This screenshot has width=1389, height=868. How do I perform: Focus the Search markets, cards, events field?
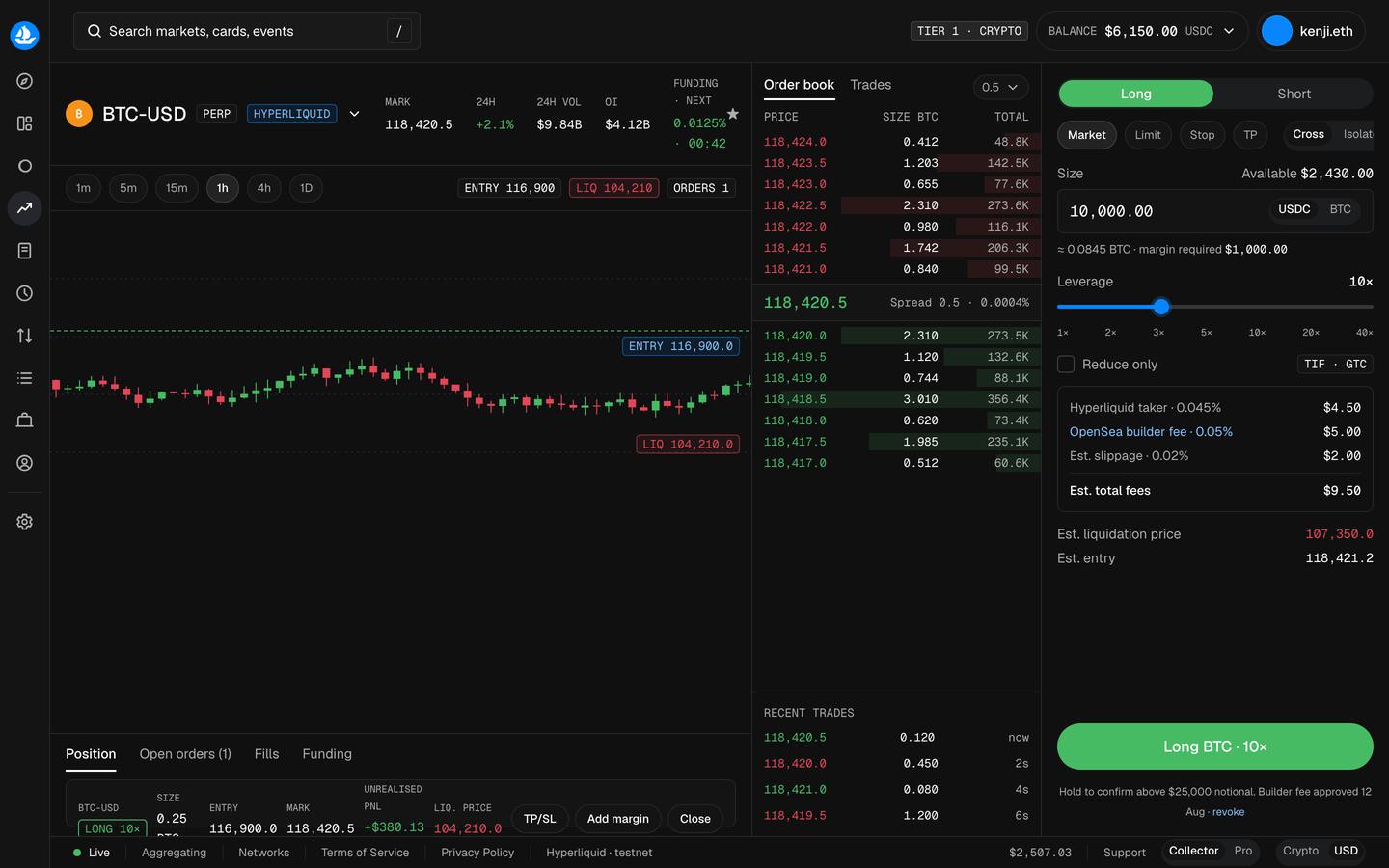pos(247,31)
